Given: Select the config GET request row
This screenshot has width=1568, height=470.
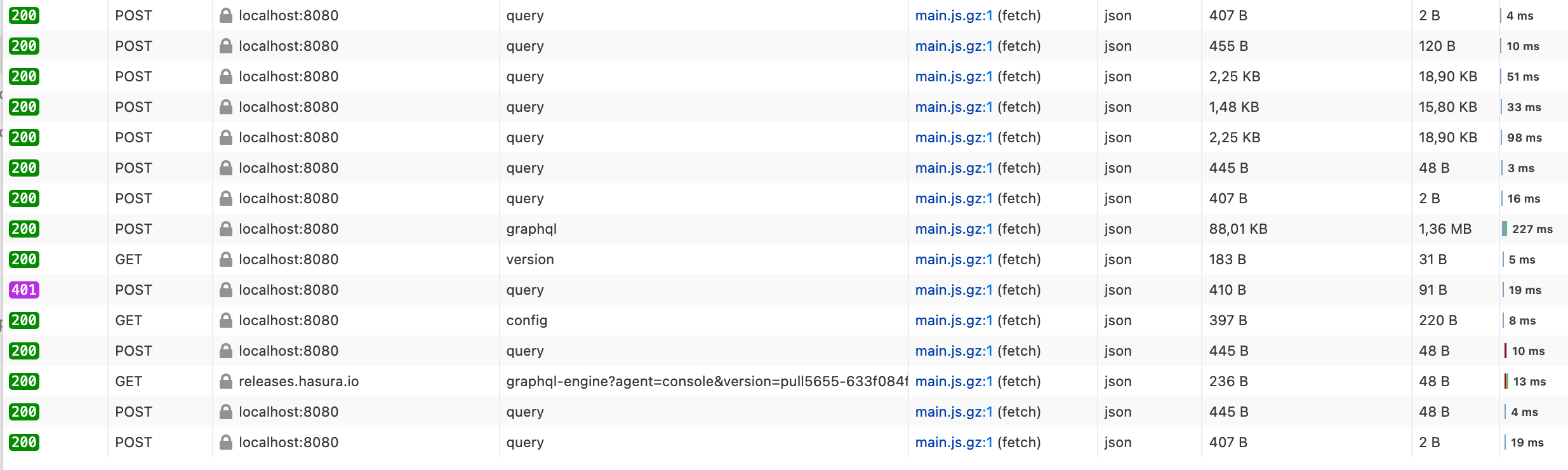Looking at the screenshot, I should [635, 320].
